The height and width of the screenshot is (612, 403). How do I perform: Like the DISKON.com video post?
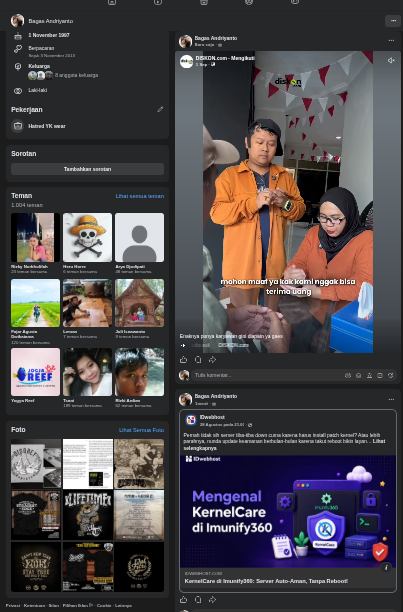[x=184, y=359]
